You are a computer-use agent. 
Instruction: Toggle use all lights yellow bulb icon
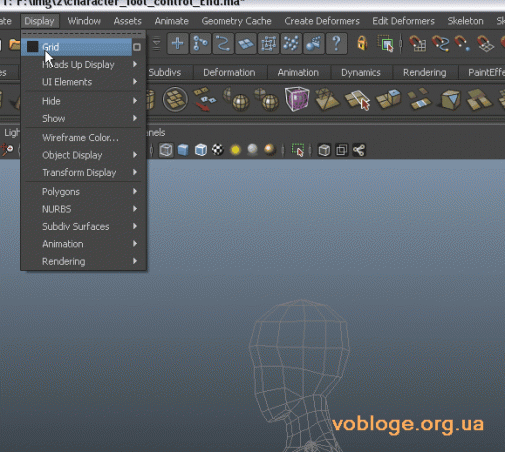[235, 150]
